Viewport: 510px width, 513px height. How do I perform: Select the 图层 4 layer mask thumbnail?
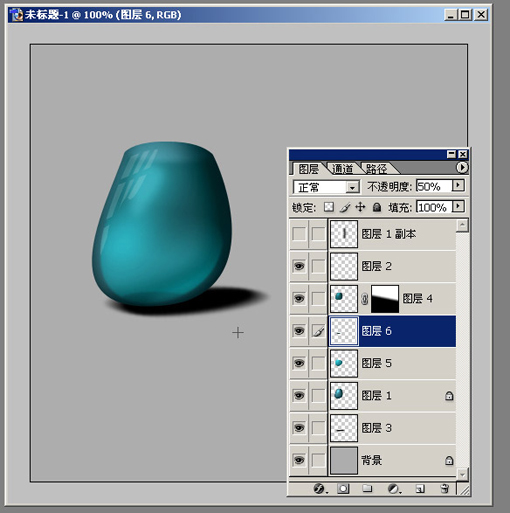click(385, 299)
